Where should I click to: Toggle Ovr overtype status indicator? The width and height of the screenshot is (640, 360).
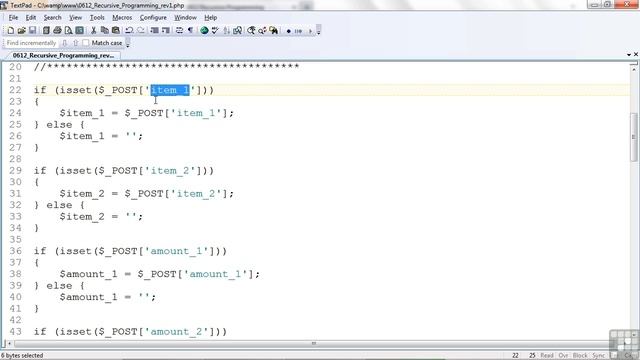pos(563,356)
